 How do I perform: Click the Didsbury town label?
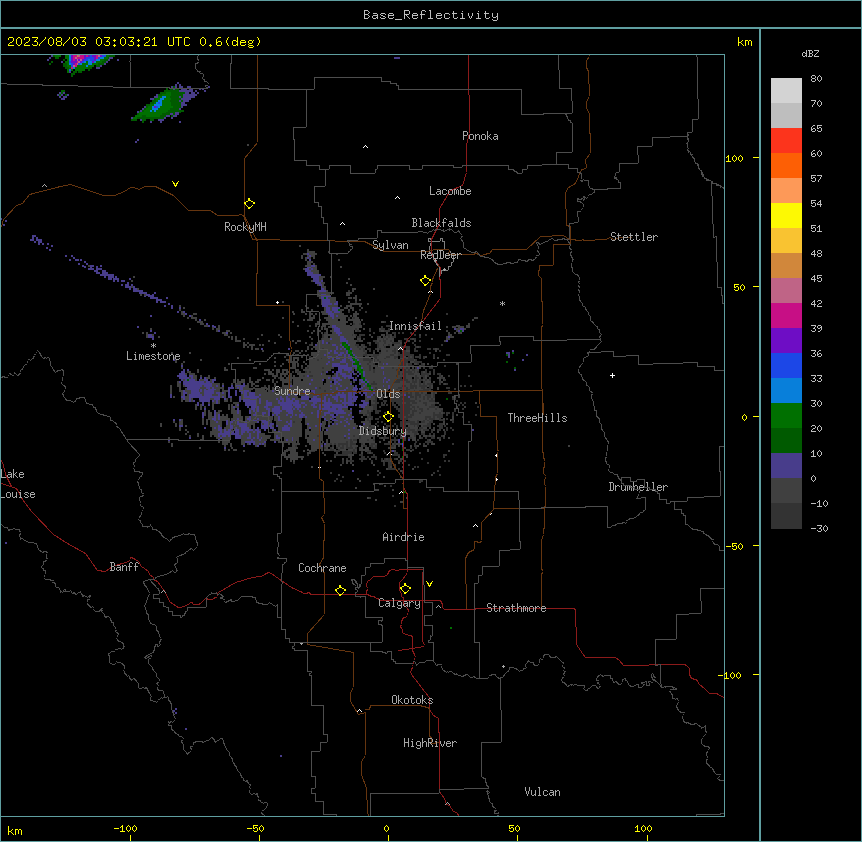(x=383, y=431)
